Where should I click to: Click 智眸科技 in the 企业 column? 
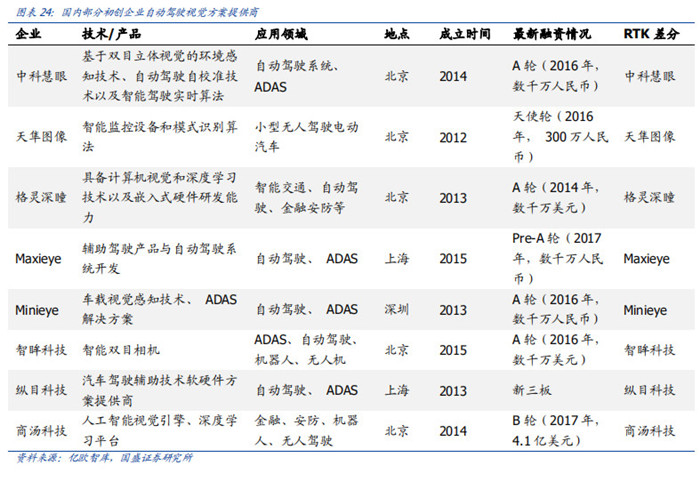[x=42, y=350]
